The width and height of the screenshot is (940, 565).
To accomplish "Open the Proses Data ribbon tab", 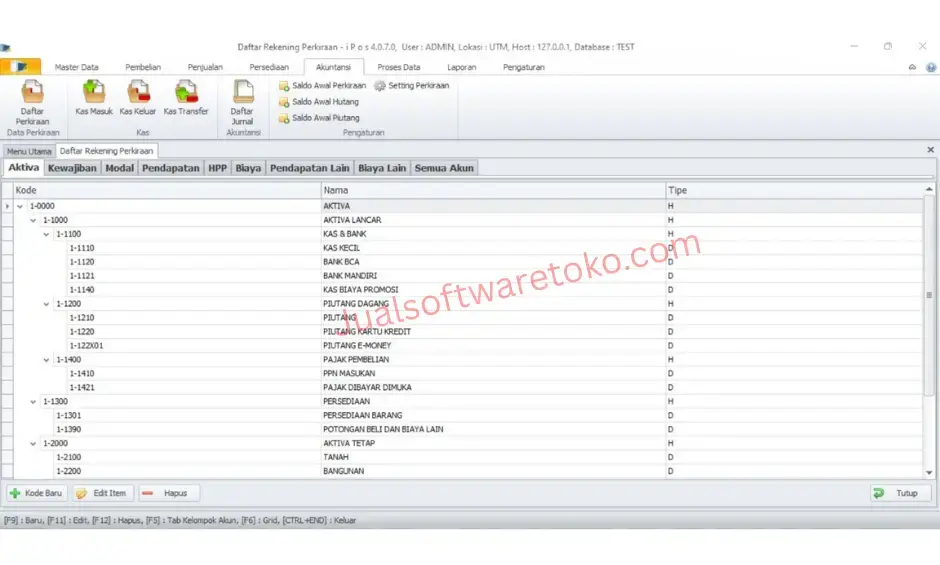I will [399, 67].
